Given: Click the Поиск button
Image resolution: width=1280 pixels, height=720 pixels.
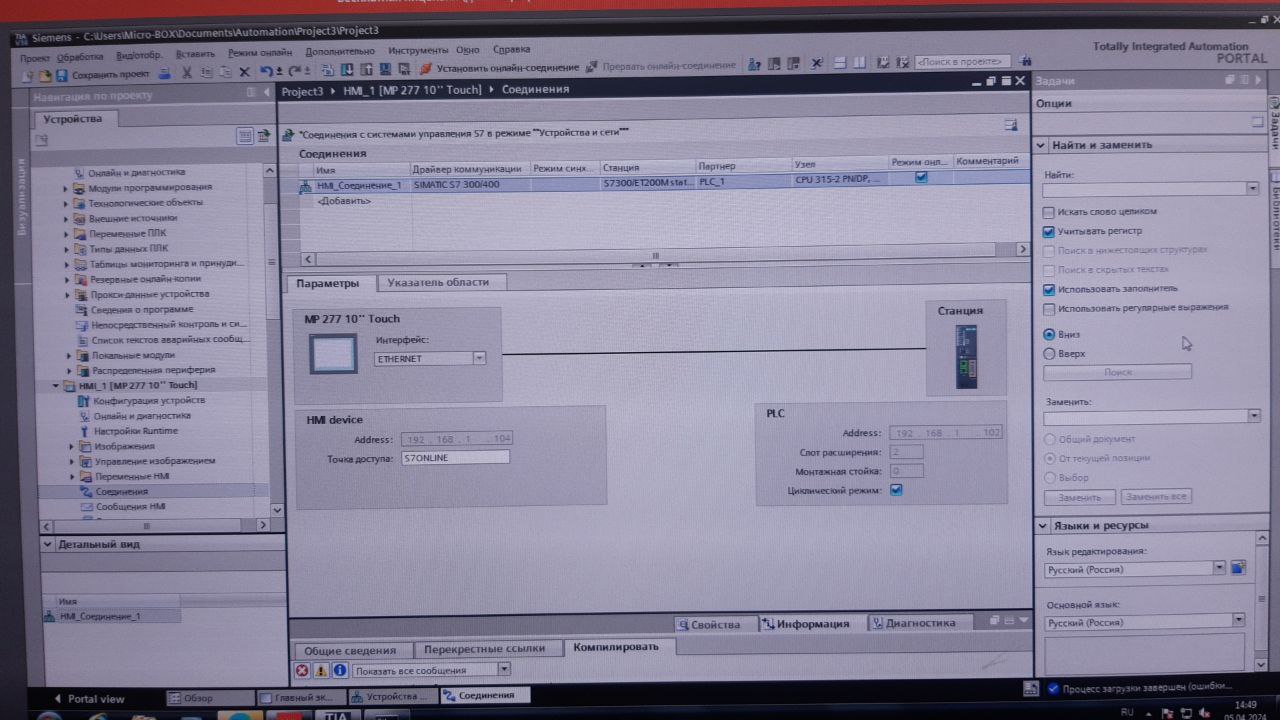Looking at the screenshot, I should point(1118,372).
